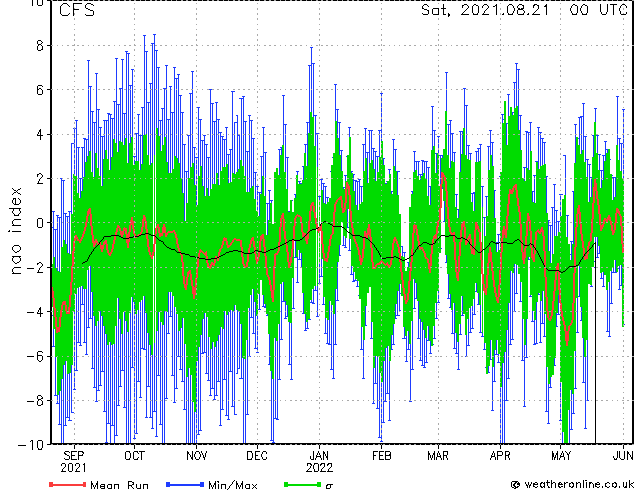Screen dimensions: 634x490
Task: Click the SEP 2021 axis label
Action: (74, 462)
